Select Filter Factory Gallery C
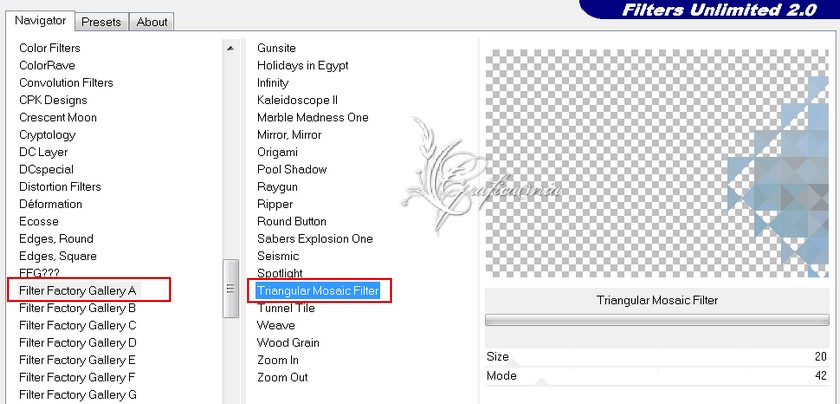Image resolution: width=840 pixels, height=404 pixels. click(78, 325)
